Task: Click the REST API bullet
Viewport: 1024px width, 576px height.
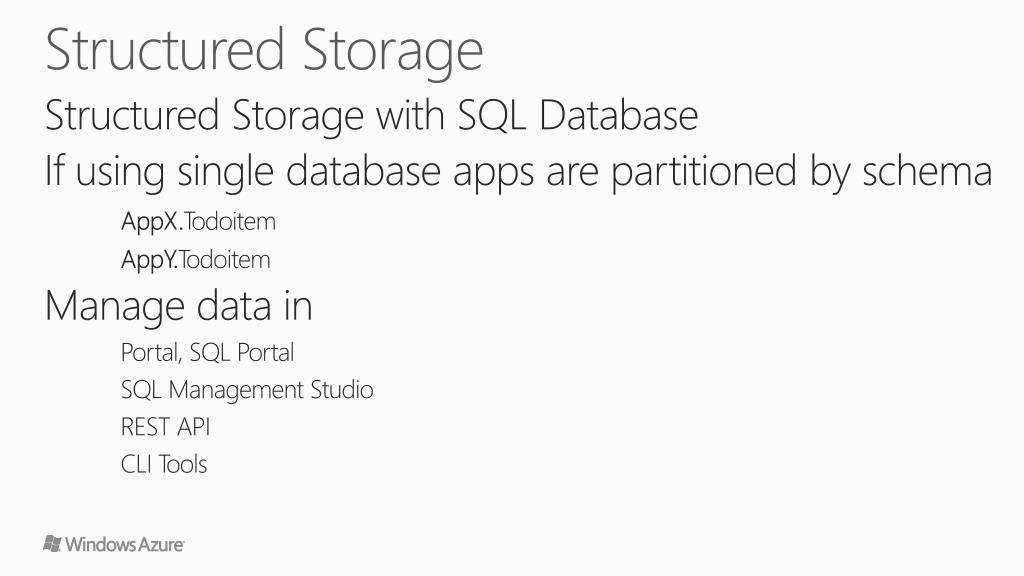Action: [x=165, y=427]
